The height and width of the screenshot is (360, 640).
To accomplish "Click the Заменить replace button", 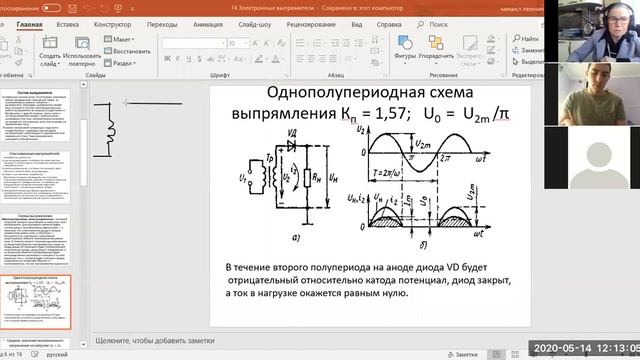I will 528,50.
